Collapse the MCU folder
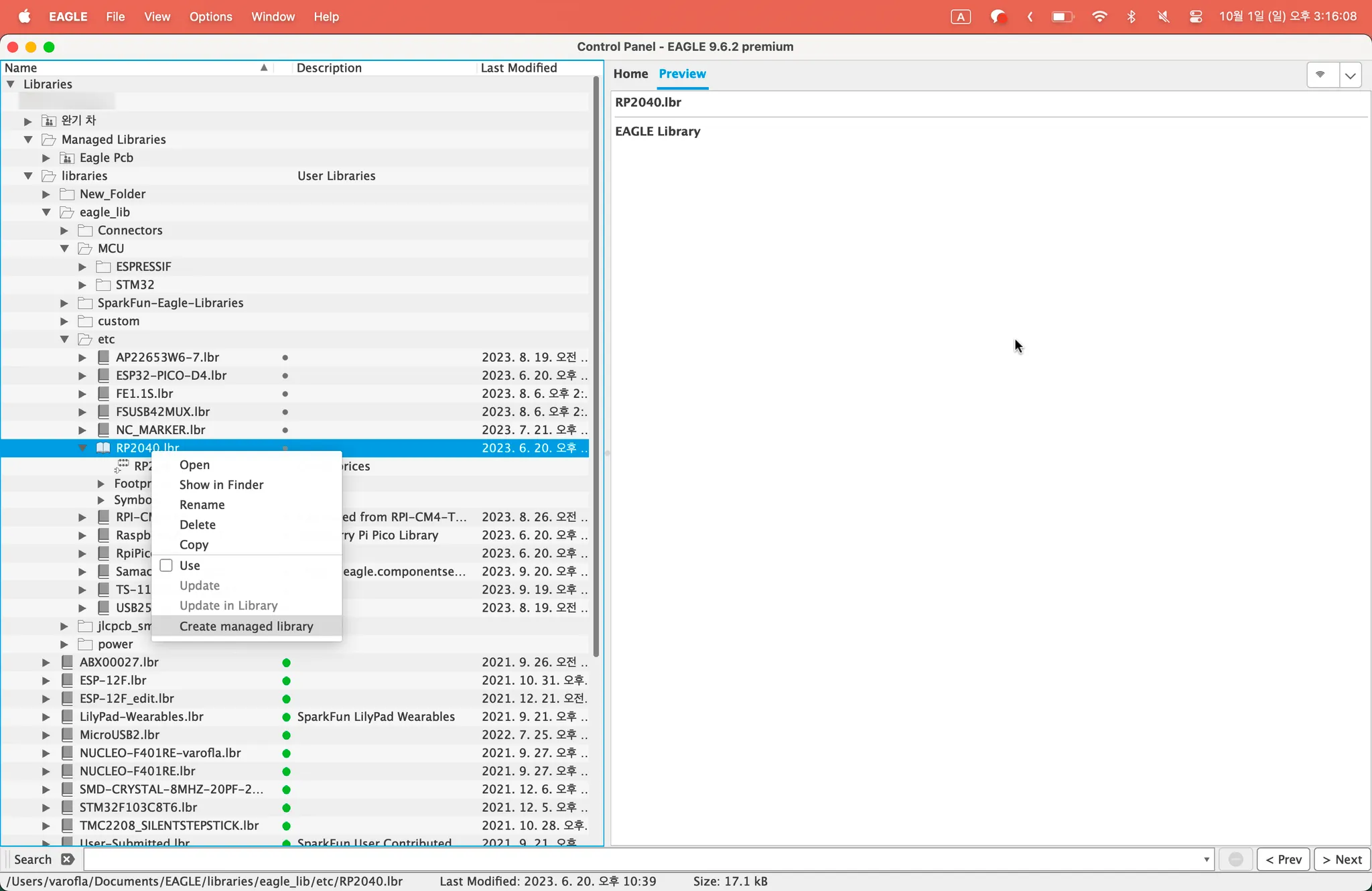 [x=65, y=249]
